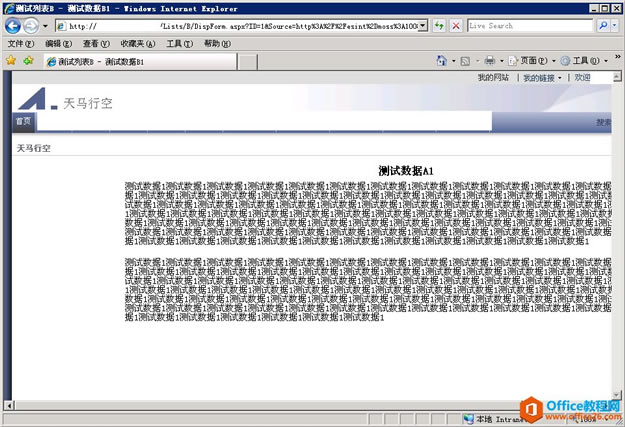Click the empty New Tab button
The width and height of the screenshot is (625, 427).
point(248,62)
